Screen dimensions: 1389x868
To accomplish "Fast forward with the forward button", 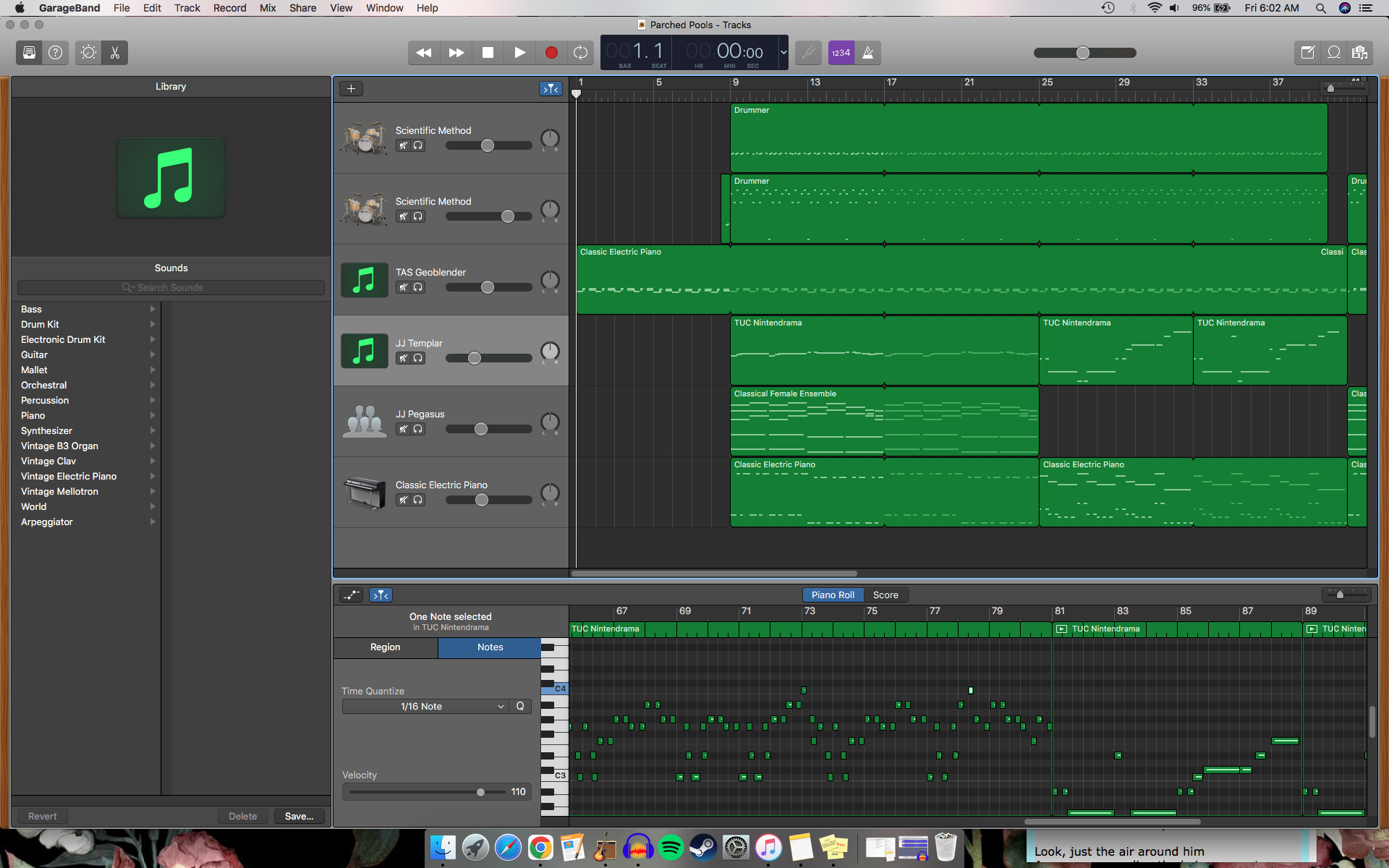I will pyautogui.click(x=456, y=53).
